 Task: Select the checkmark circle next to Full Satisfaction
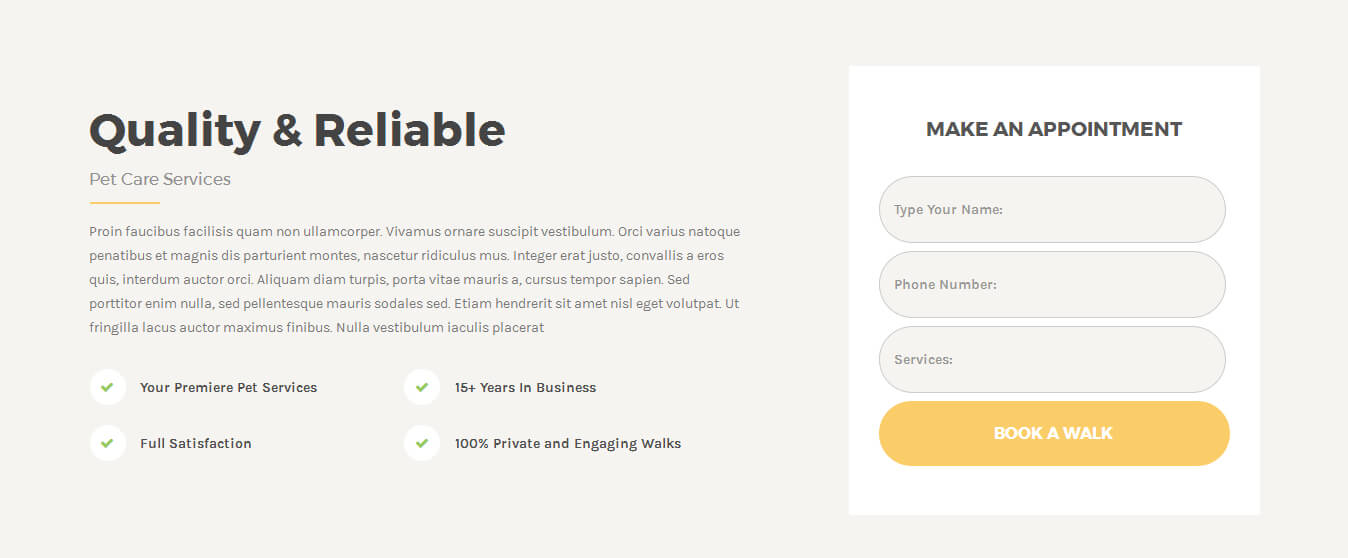107,443
